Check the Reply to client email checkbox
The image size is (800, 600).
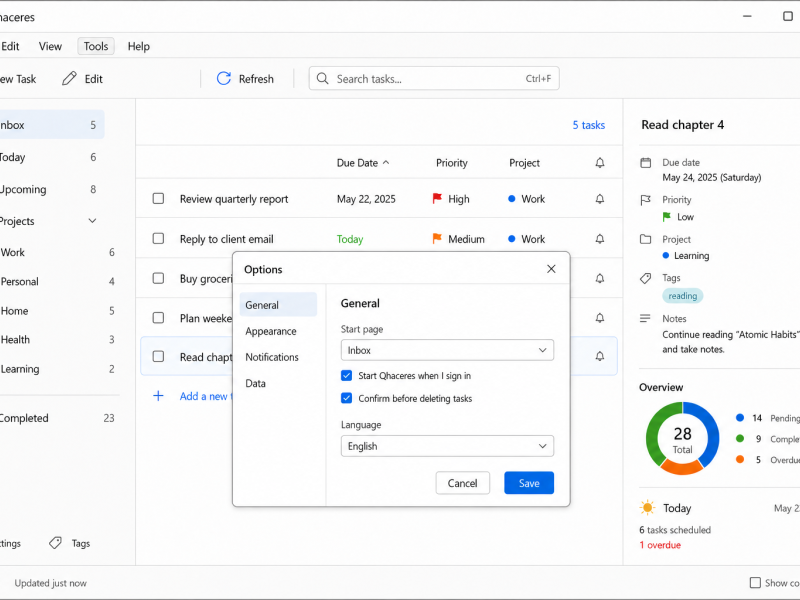[158, 238]
